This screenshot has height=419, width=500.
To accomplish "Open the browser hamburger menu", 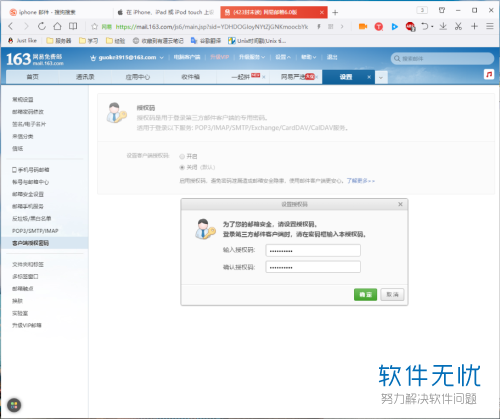I will (x=490, y=26).
